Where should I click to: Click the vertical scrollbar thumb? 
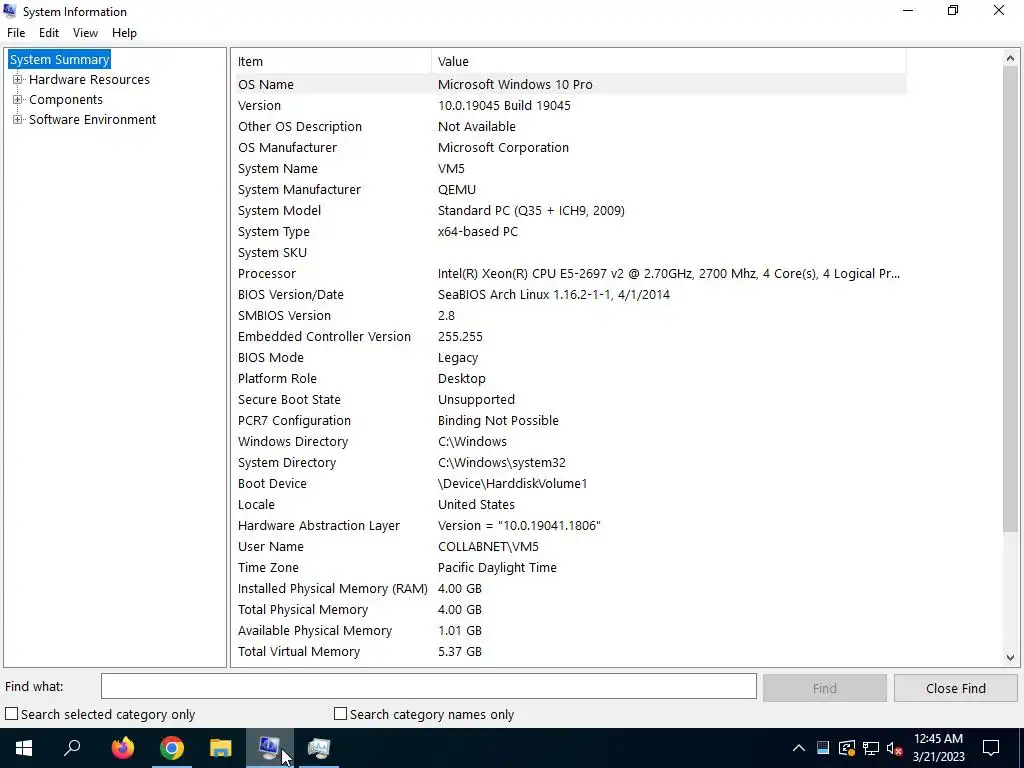click(1010, 299)
